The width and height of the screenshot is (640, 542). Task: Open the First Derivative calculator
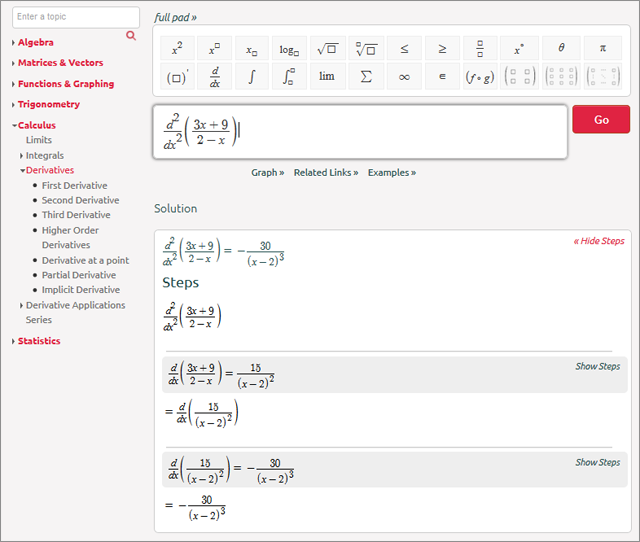tap(75, 186)
